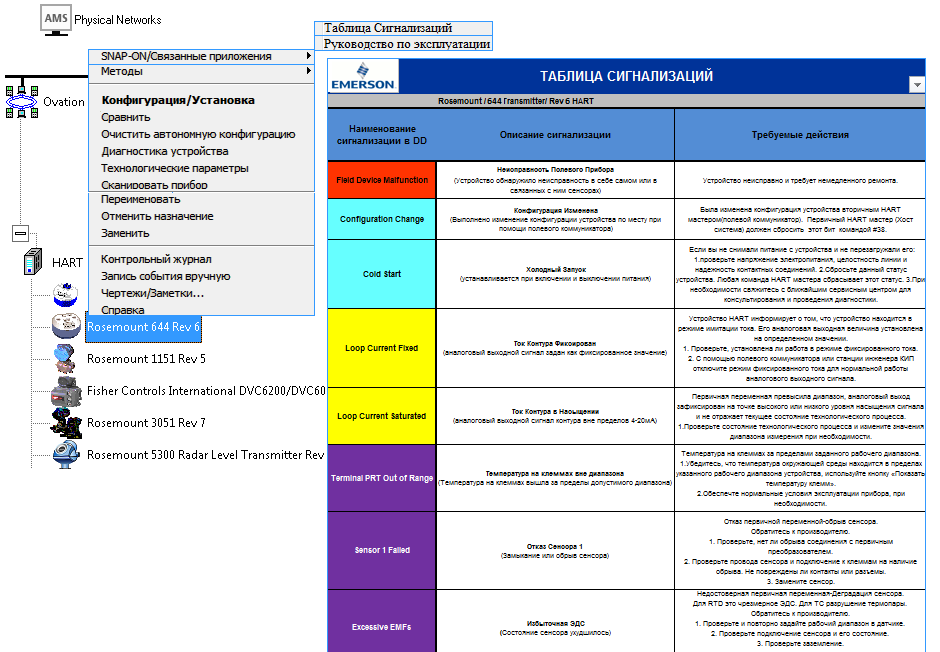Select the Ovation network icon
This screenshot has width=940, height=652.
coord(22,102)
